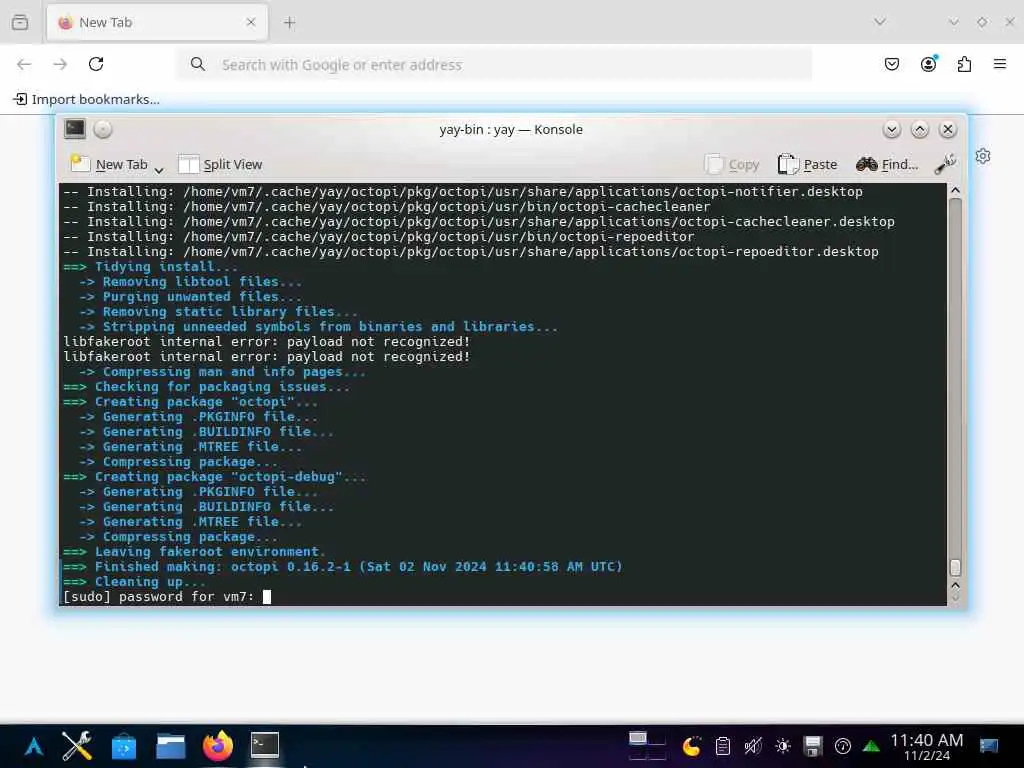Viewport: 1024px width, 768px height.
Task: Go forward in Firefox
Action: tap(60, 64)
